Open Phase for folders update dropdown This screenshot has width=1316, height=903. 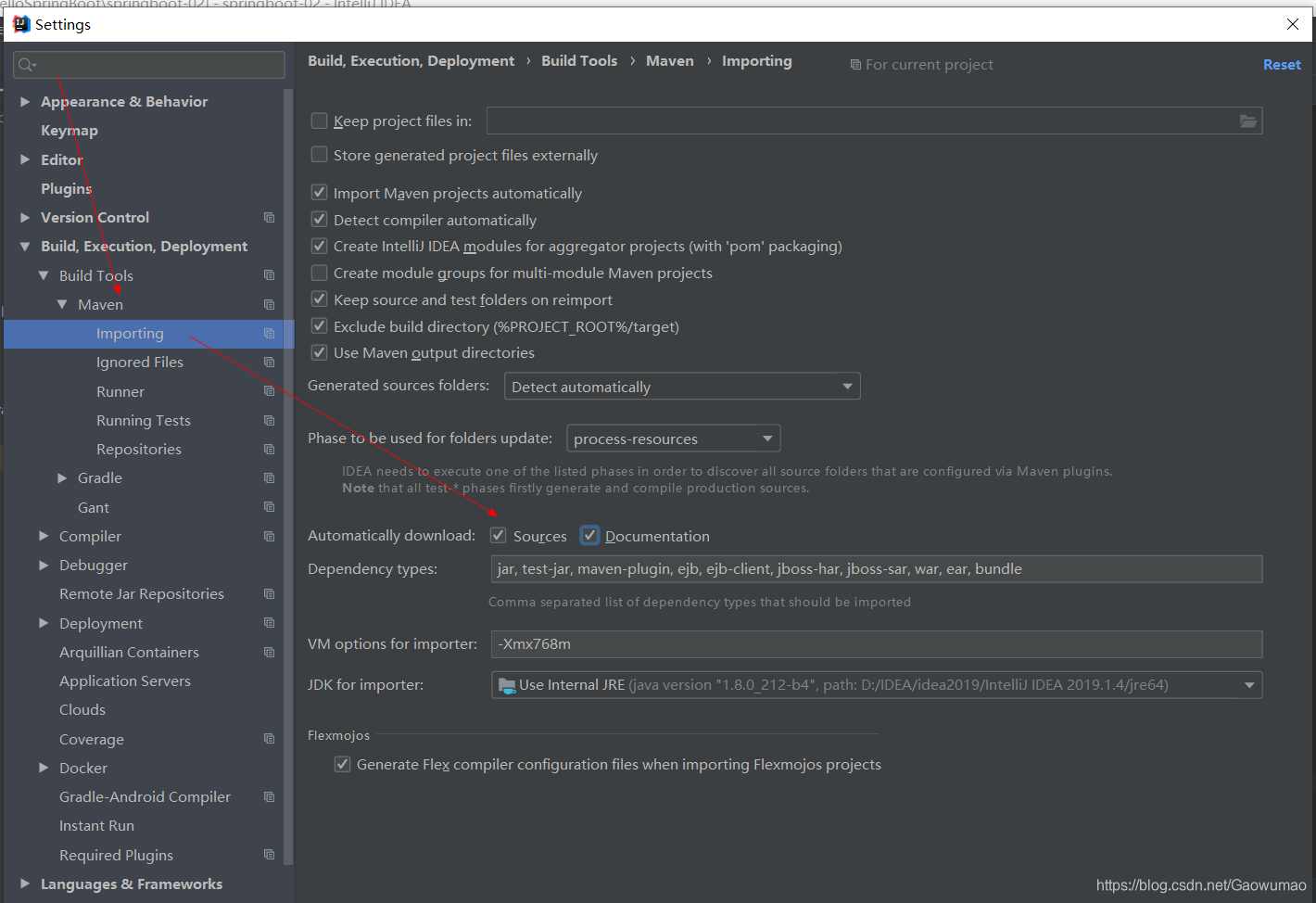click(674, 439)
